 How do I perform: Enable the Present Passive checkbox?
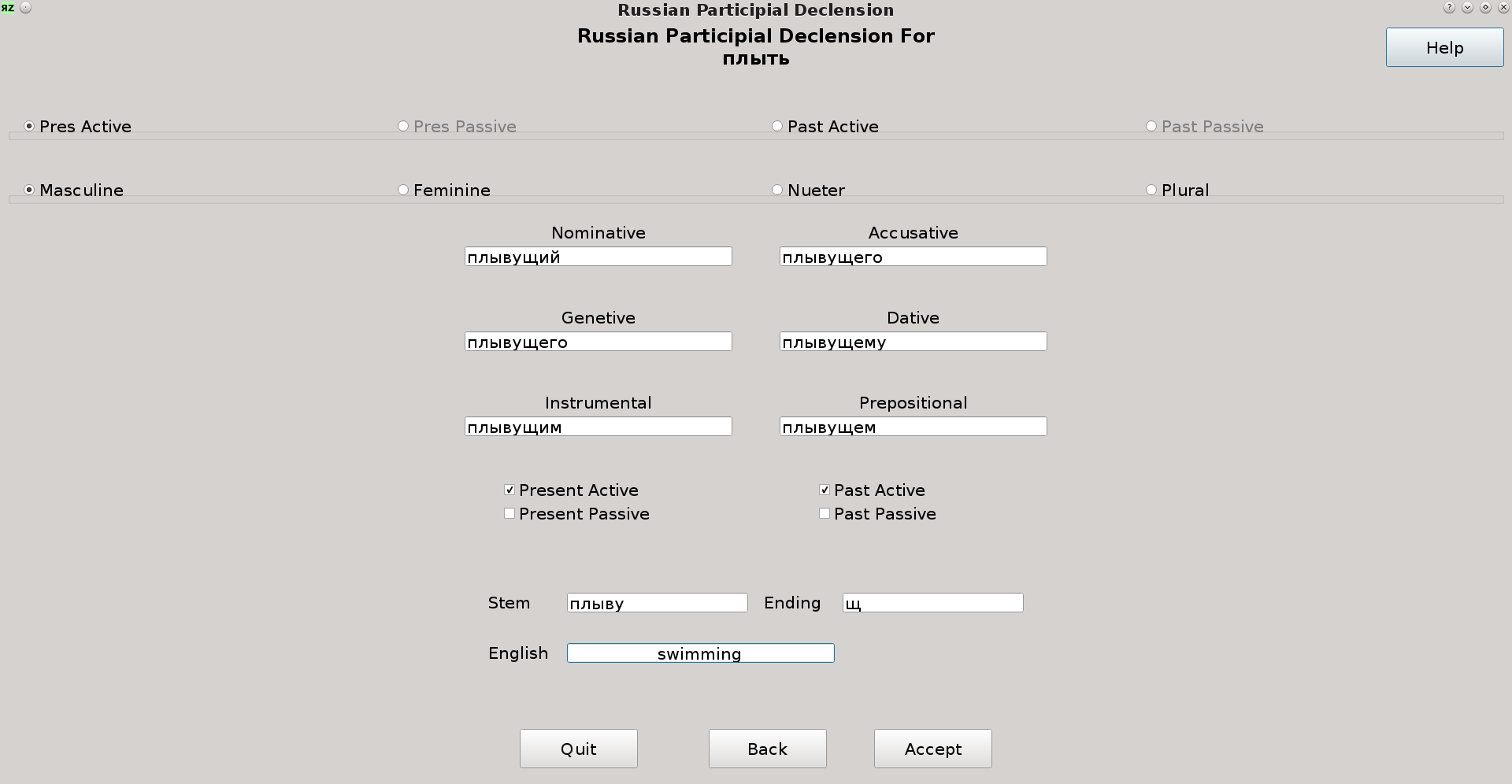coord(510,514)
